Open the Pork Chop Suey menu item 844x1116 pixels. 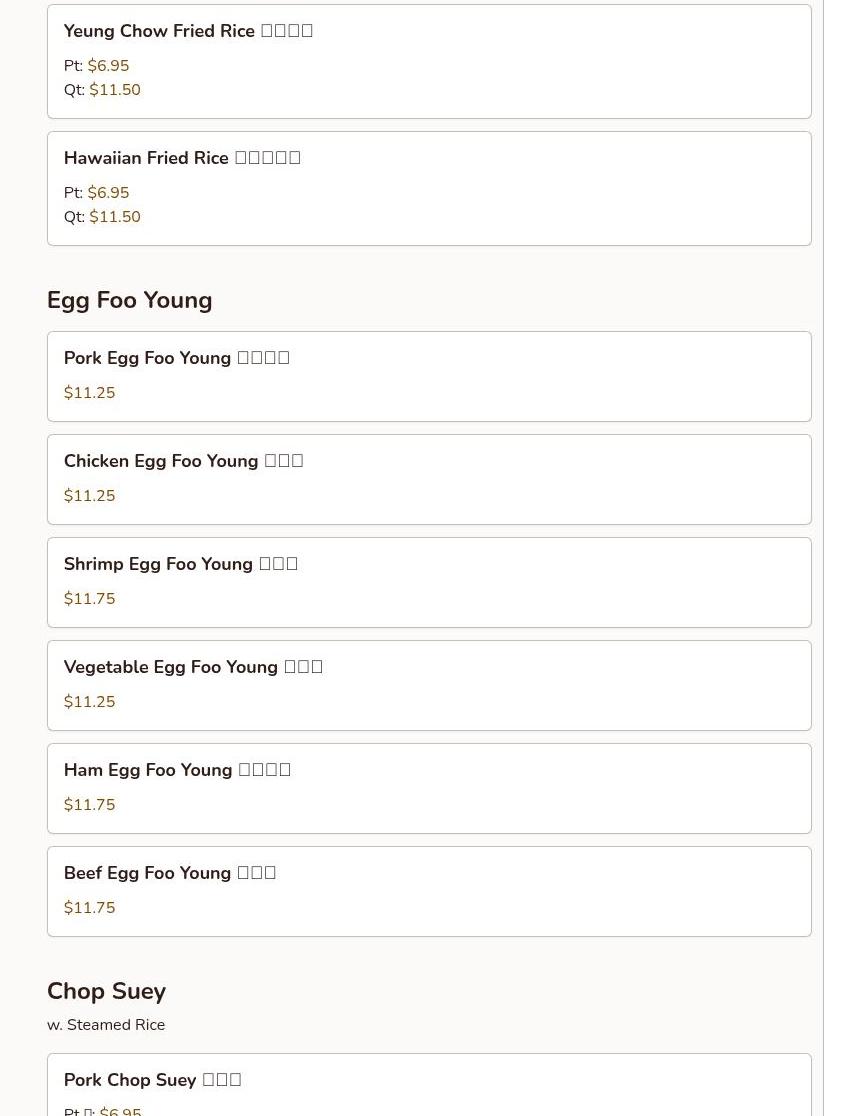(x=152, y=1080)
